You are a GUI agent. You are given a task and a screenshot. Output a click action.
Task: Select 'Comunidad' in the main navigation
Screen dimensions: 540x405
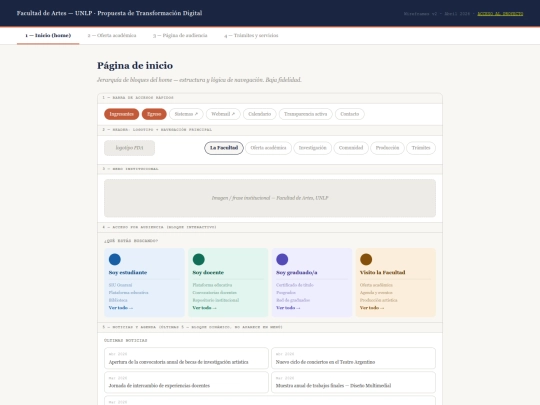pyautogui.click(x=351, y=148)
